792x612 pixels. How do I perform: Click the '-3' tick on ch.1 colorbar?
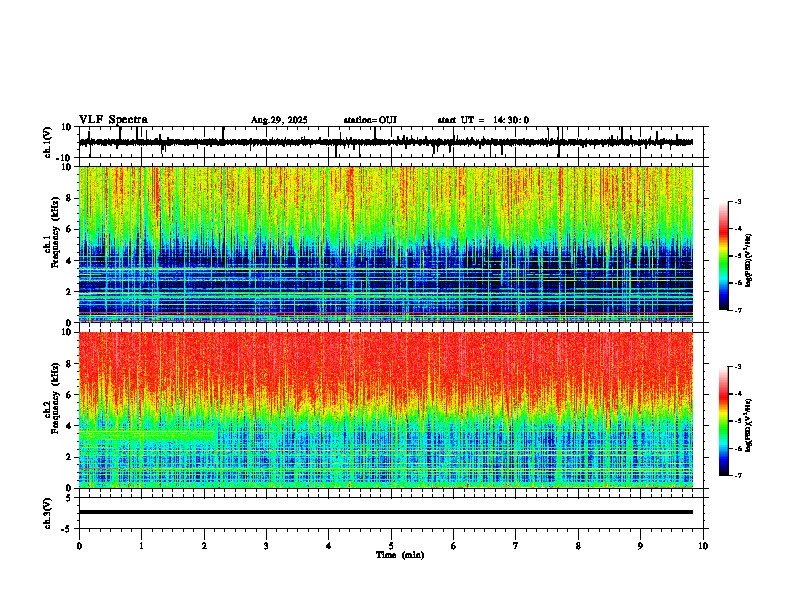(x=737, y=201)
